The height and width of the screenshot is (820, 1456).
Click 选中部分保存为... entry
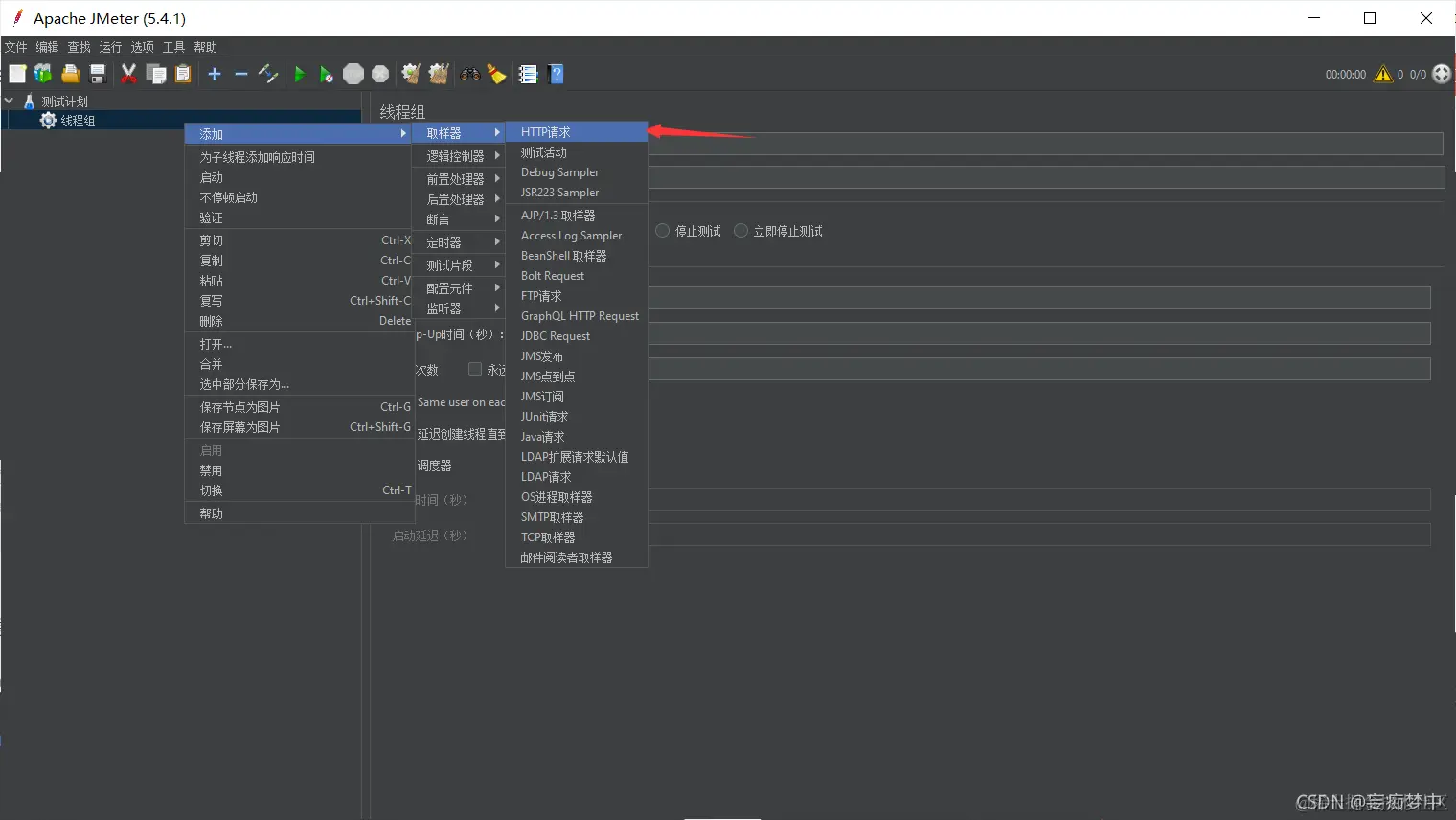298,384
